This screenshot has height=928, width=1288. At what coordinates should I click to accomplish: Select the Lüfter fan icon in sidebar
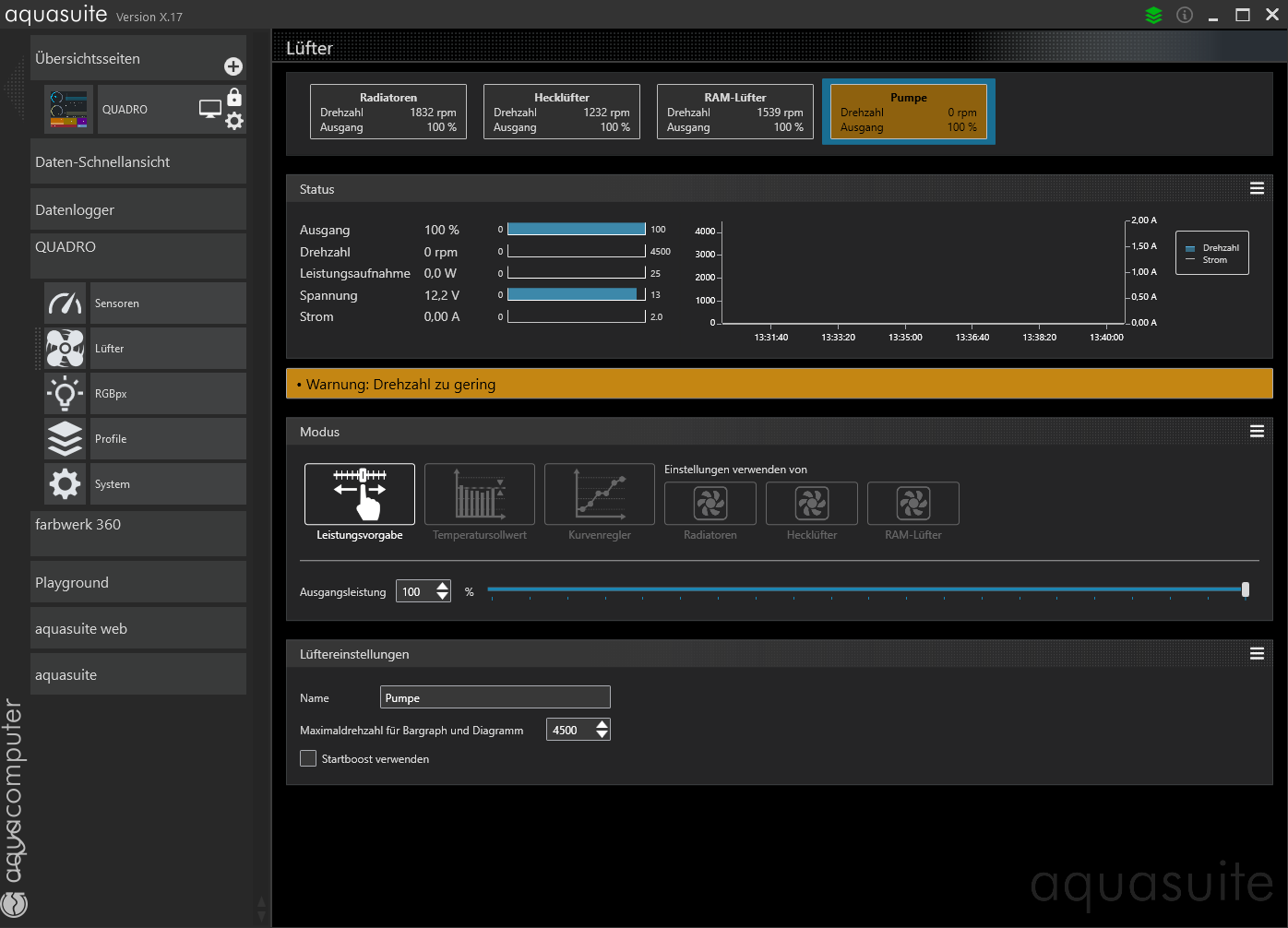pos(66,349)
